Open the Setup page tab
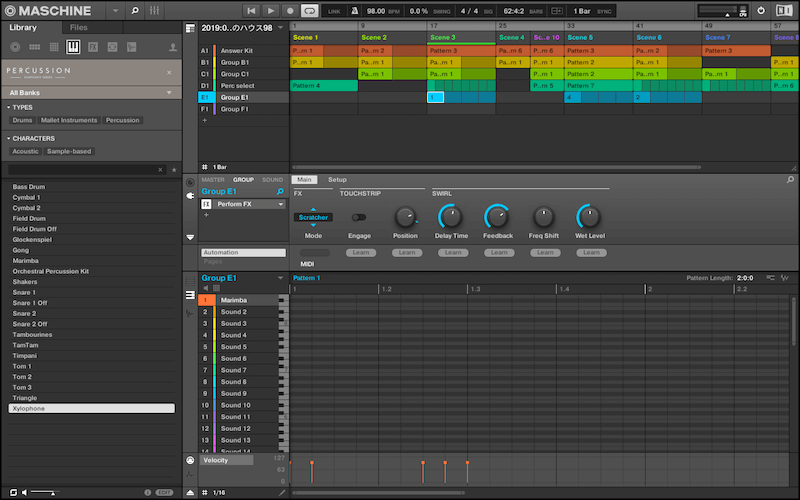 pos(337,180)
